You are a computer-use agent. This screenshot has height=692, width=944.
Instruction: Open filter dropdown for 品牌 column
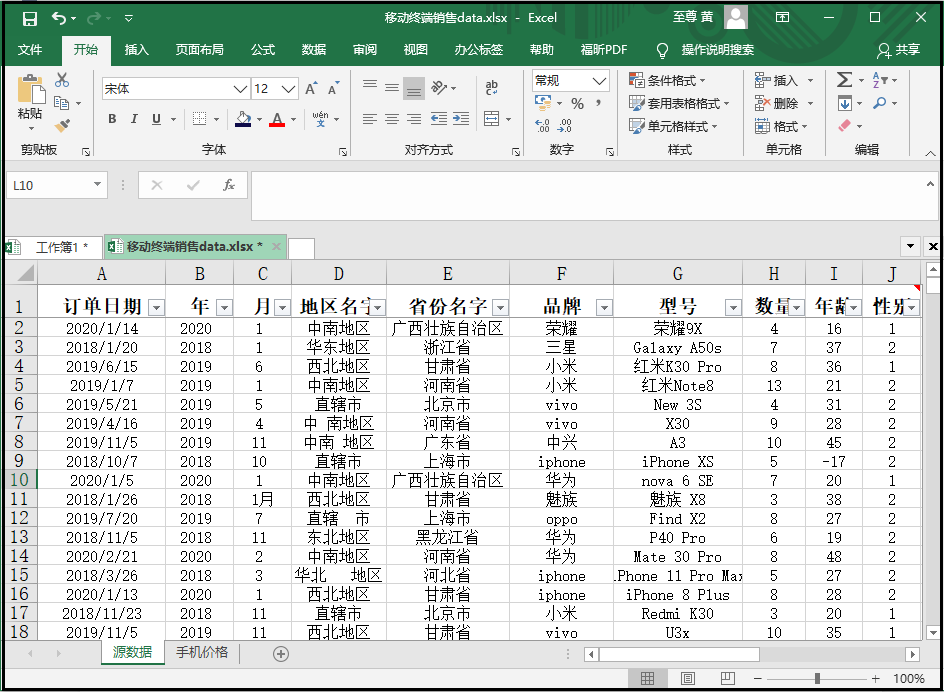tap(604, 308)
